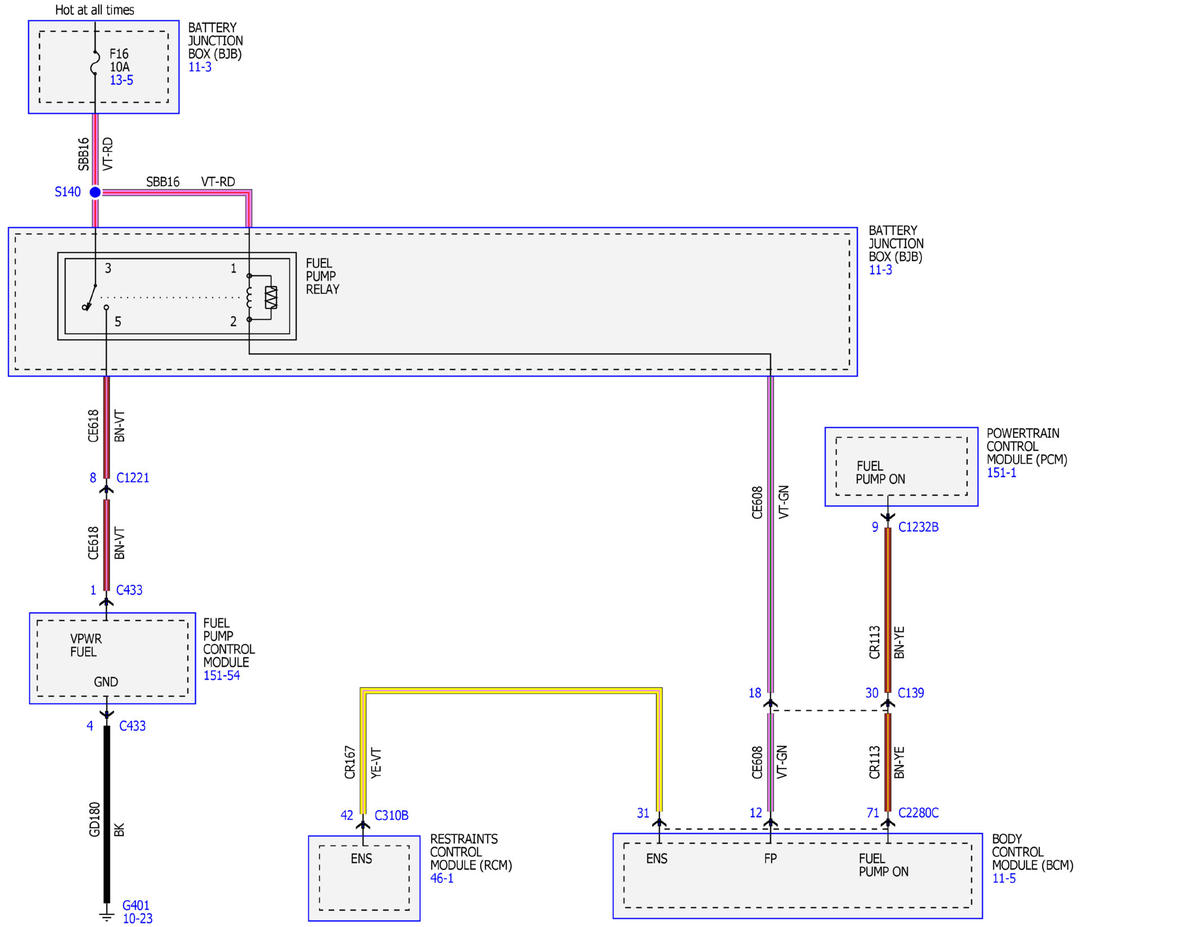Viewport: 1200px width, 927px height.
Task: Select connector label C2280C
Action: click(918, 813)
